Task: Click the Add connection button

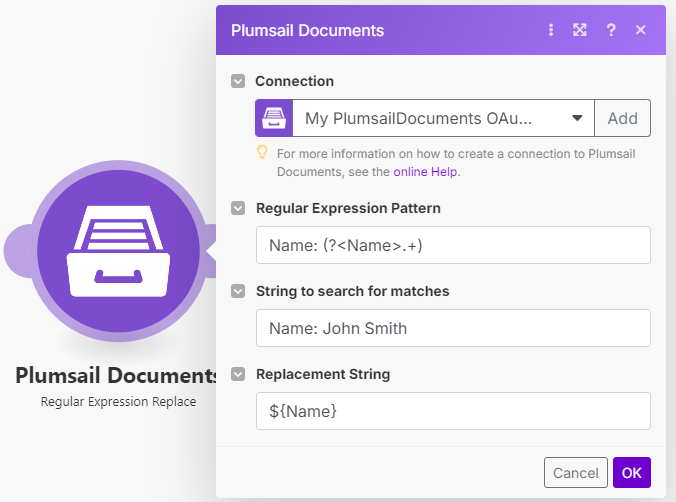Action: coord(623,118)
